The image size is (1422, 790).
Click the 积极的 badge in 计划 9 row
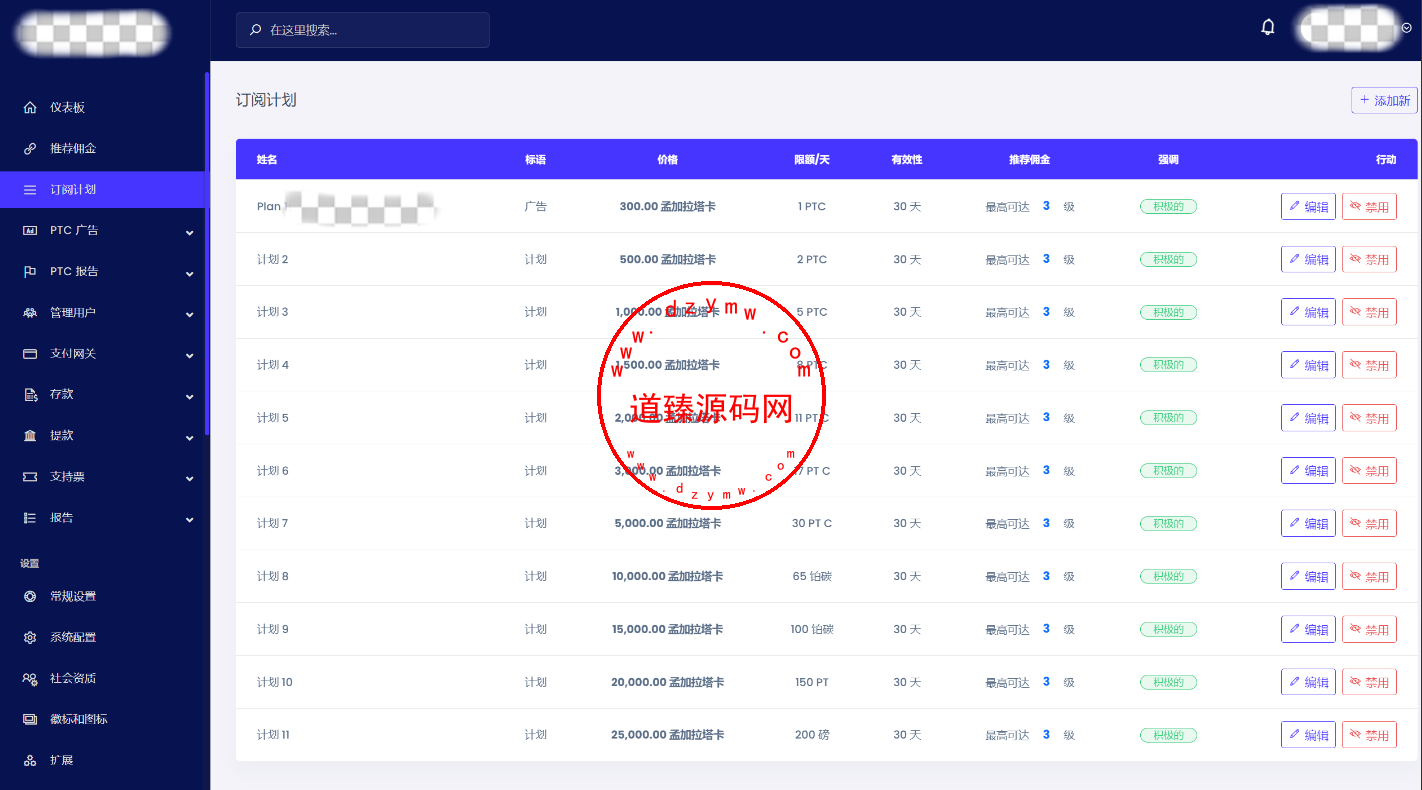1168,629
